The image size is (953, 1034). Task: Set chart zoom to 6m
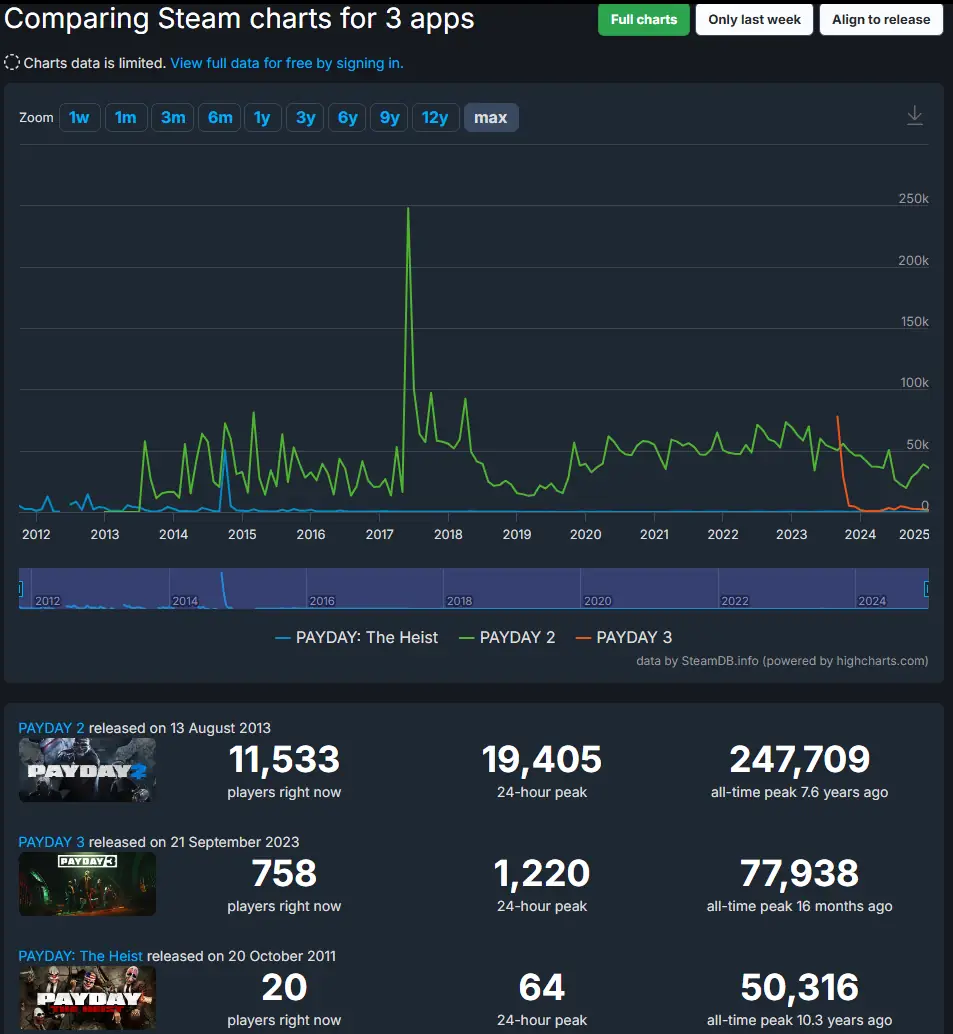click(220, 117)
